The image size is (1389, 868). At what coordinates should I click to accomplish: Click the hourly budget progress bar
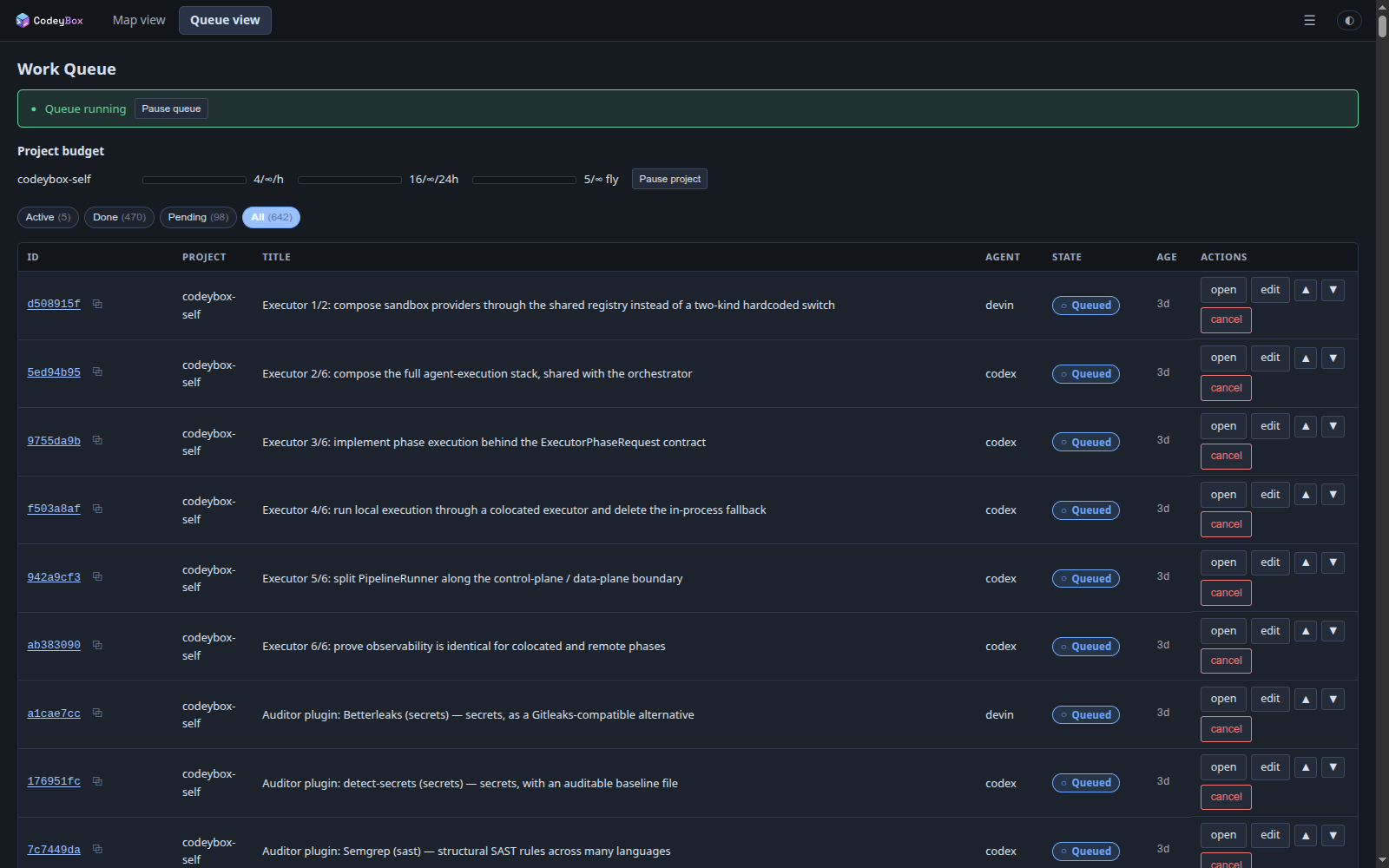click(x=194, y=180)
